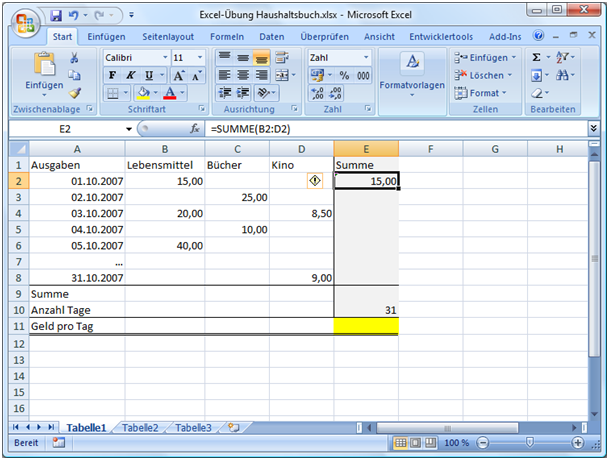This screenshot has height=460, width=609.
Task: Open the Formeln ribbon tab
Action: click(227, 37)
